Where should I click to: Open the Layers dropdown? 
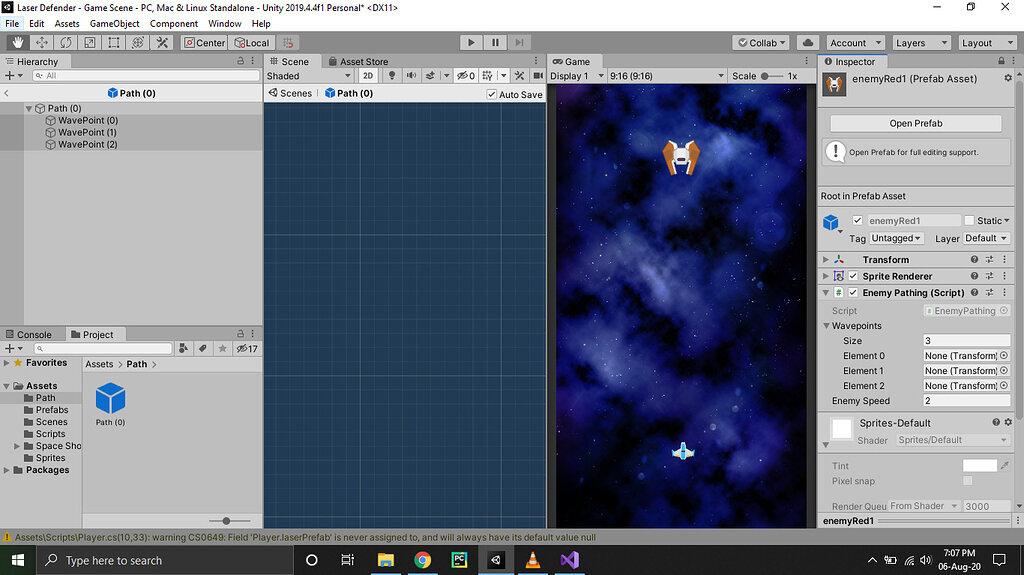pos(921,43)
